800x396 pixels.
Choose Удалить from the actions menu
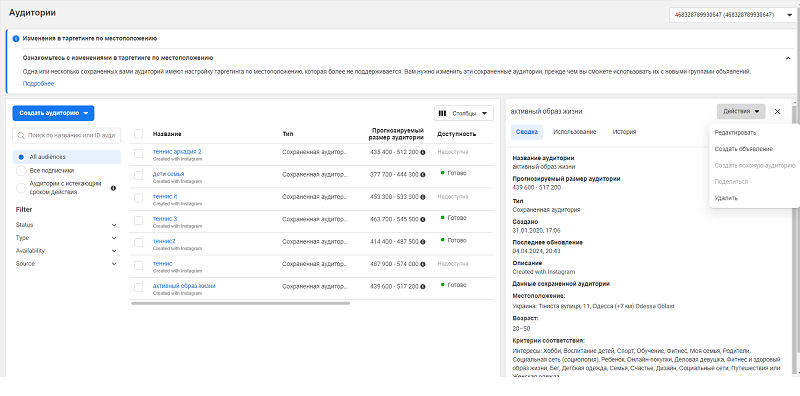tap(726, 198)
